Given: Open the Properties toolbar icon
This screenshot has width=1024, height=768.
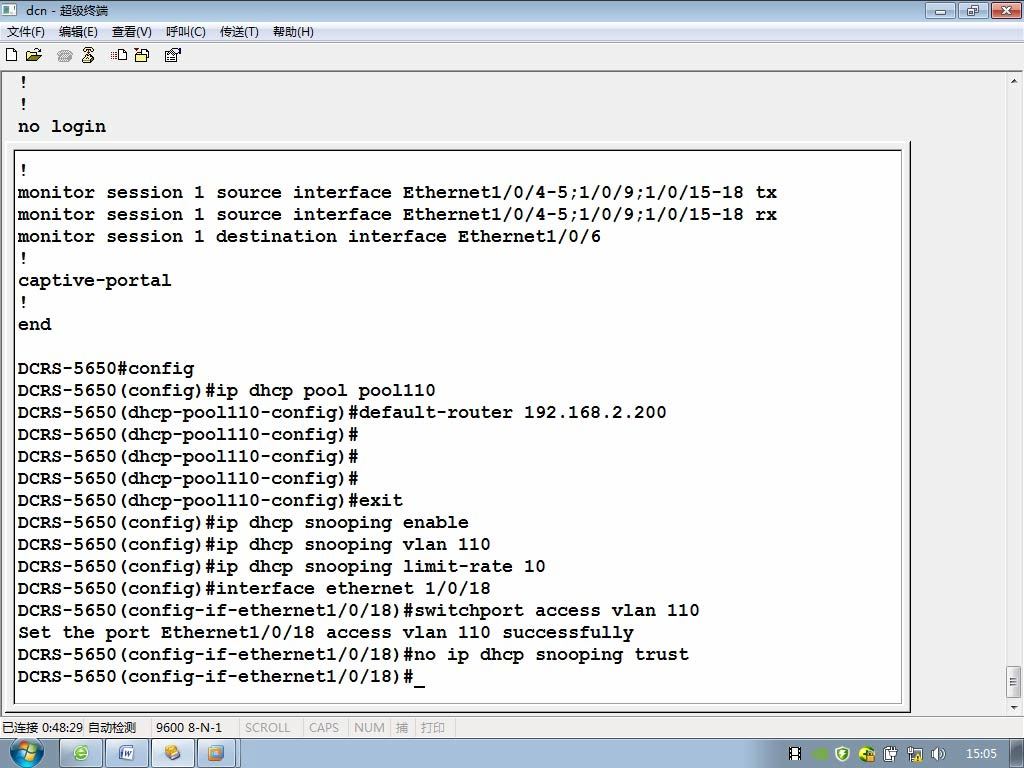Looking at the screenshot, I should tap(172, 56).
